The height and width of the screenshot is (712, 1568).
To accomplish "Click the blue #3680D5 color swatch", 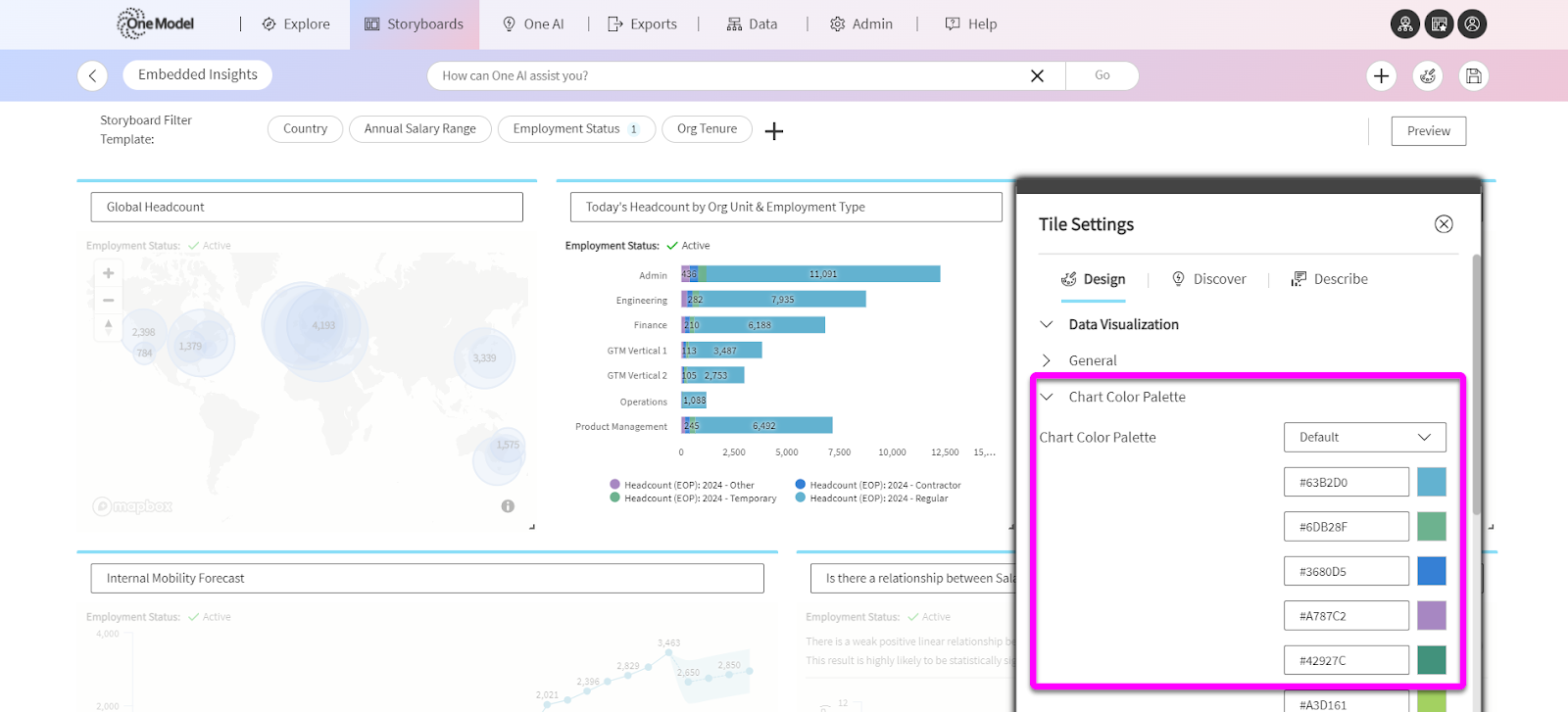I will (x=1431, y=571).
